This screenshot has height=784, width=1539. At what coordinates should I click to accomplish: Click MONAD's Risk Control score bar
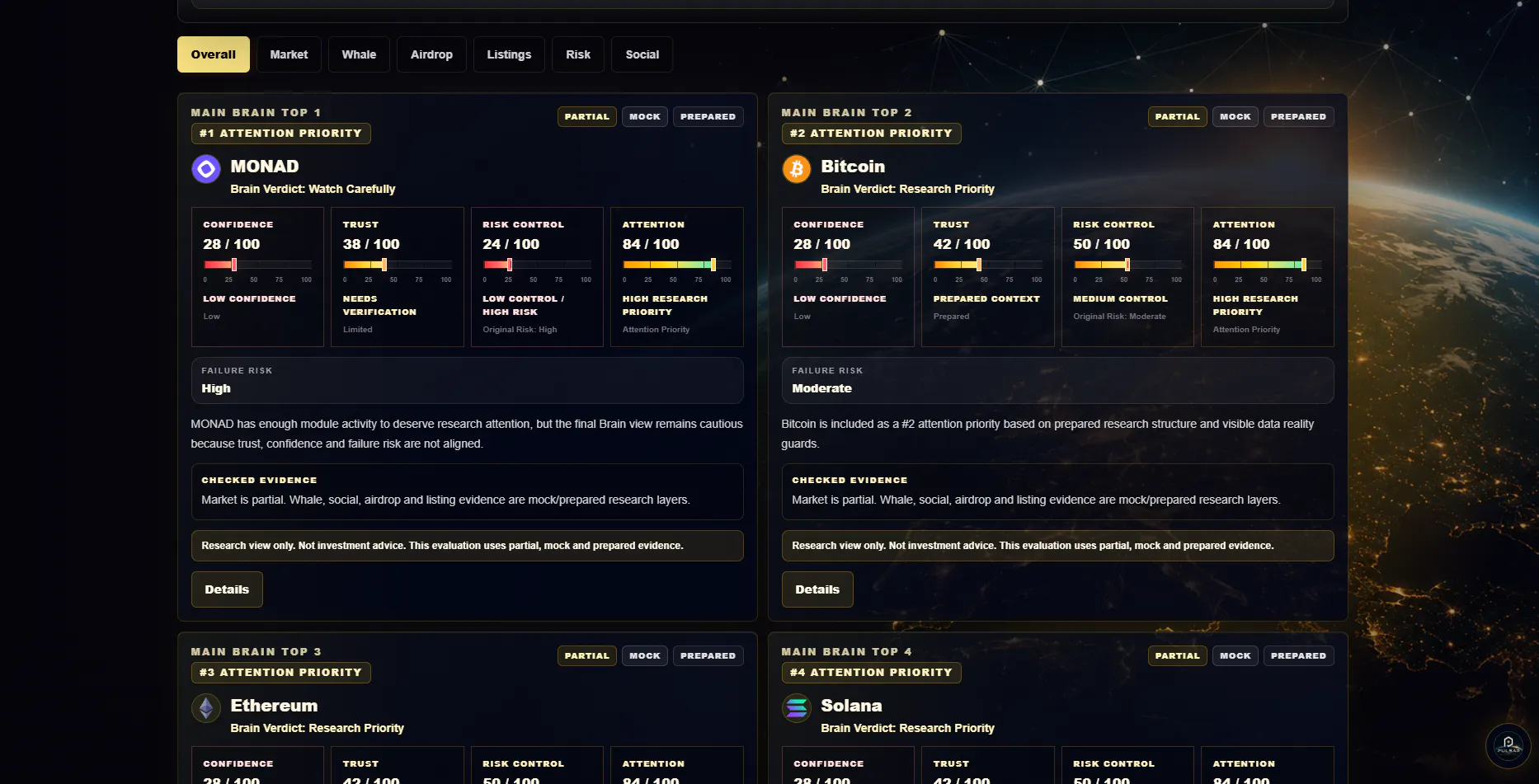click(537, 265)
